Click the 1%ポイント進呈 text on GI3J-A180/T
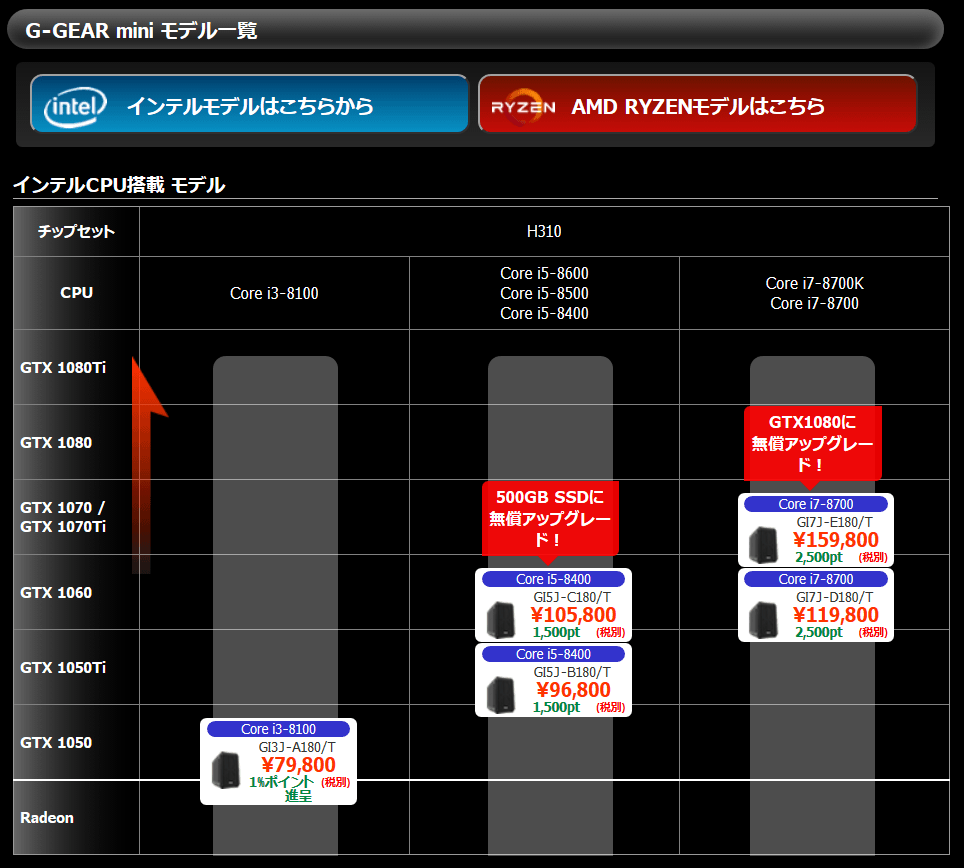Image resolution: width=964 pixels, height=868 pixels. 282,789
